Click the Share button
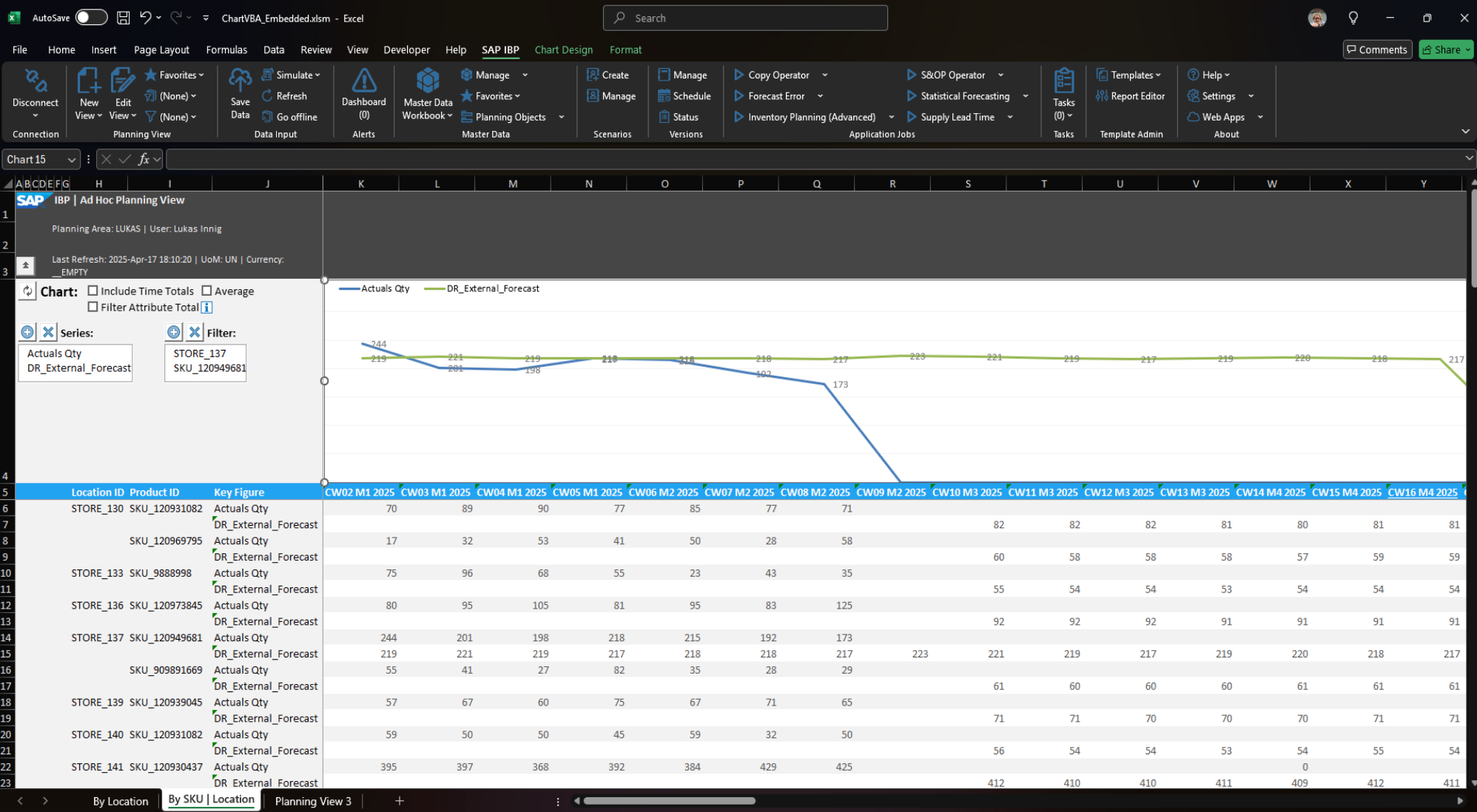1477x812 pixels. tap(1444, 50)
